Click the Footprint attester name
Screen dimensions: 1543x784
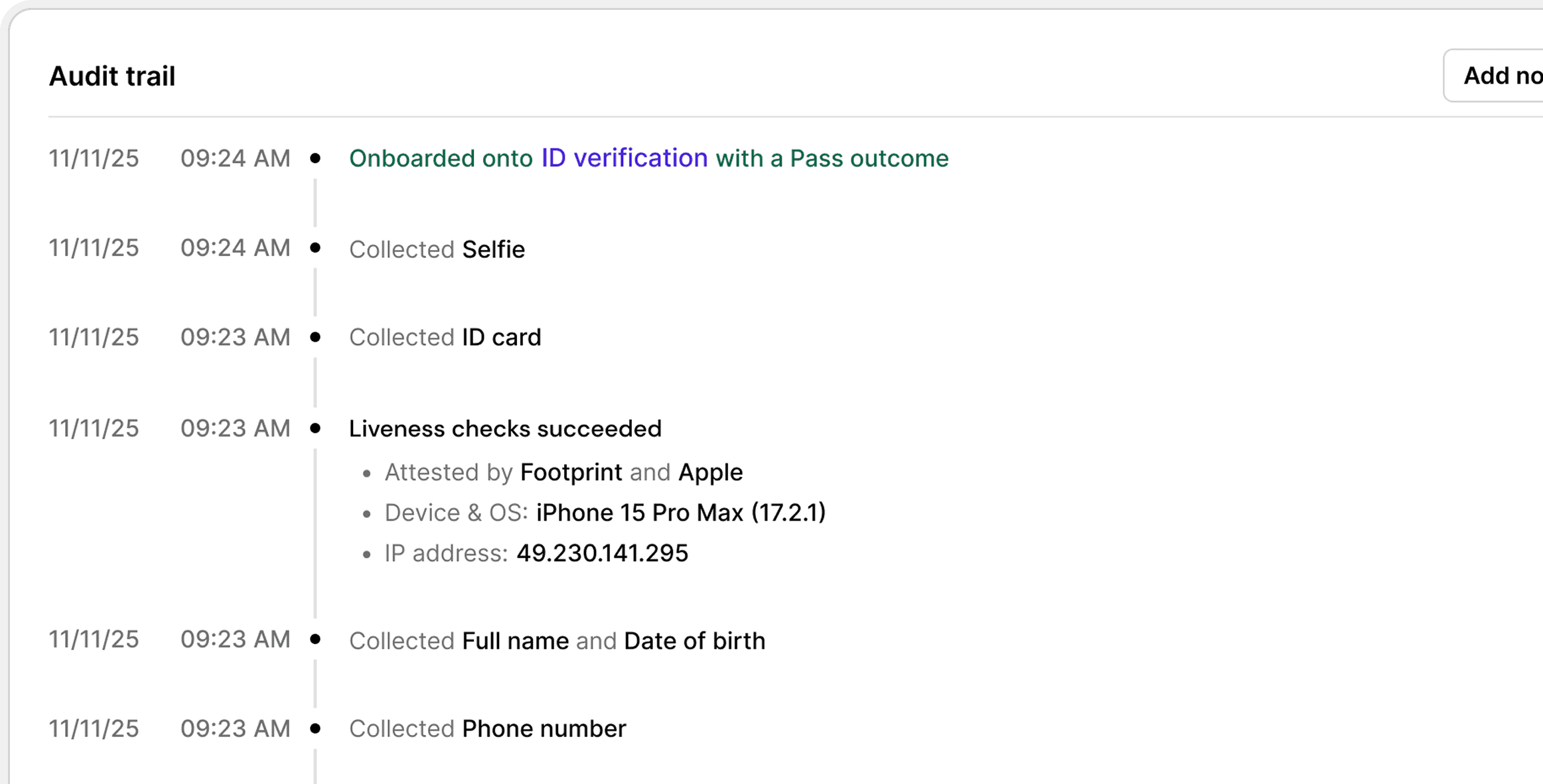[x=571, y=472]
